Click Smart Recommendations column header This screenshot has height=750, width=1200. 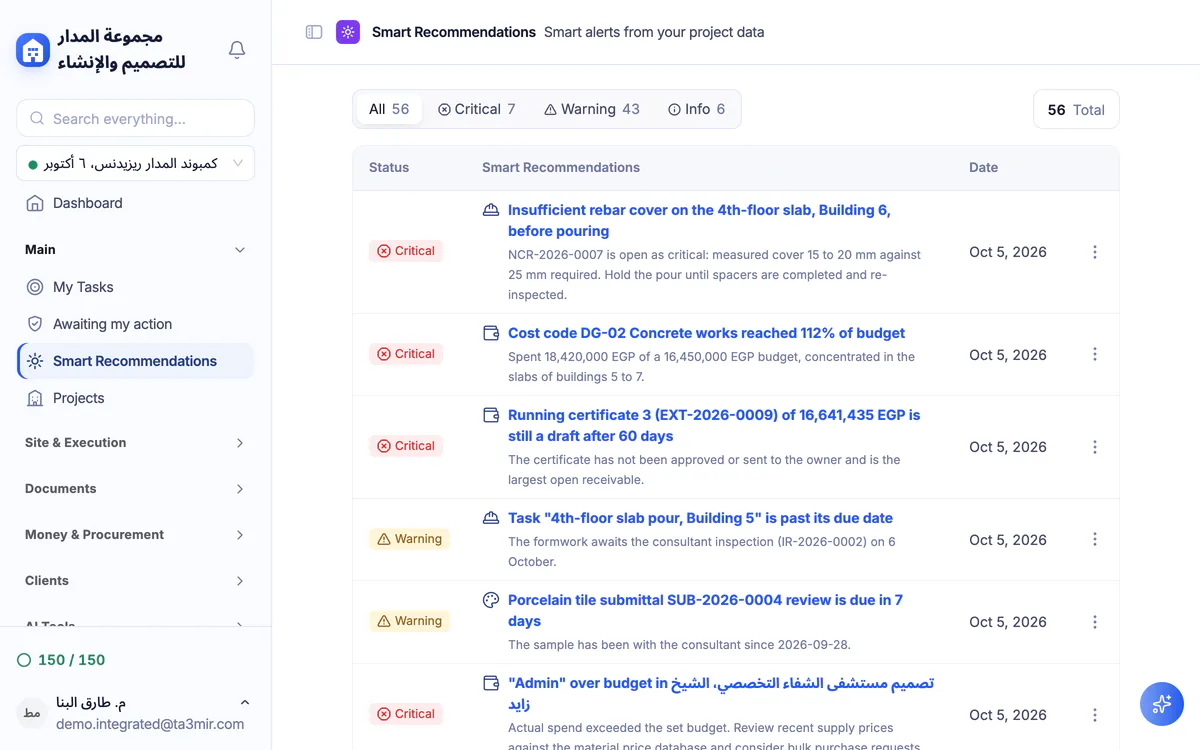click(561, 167)
